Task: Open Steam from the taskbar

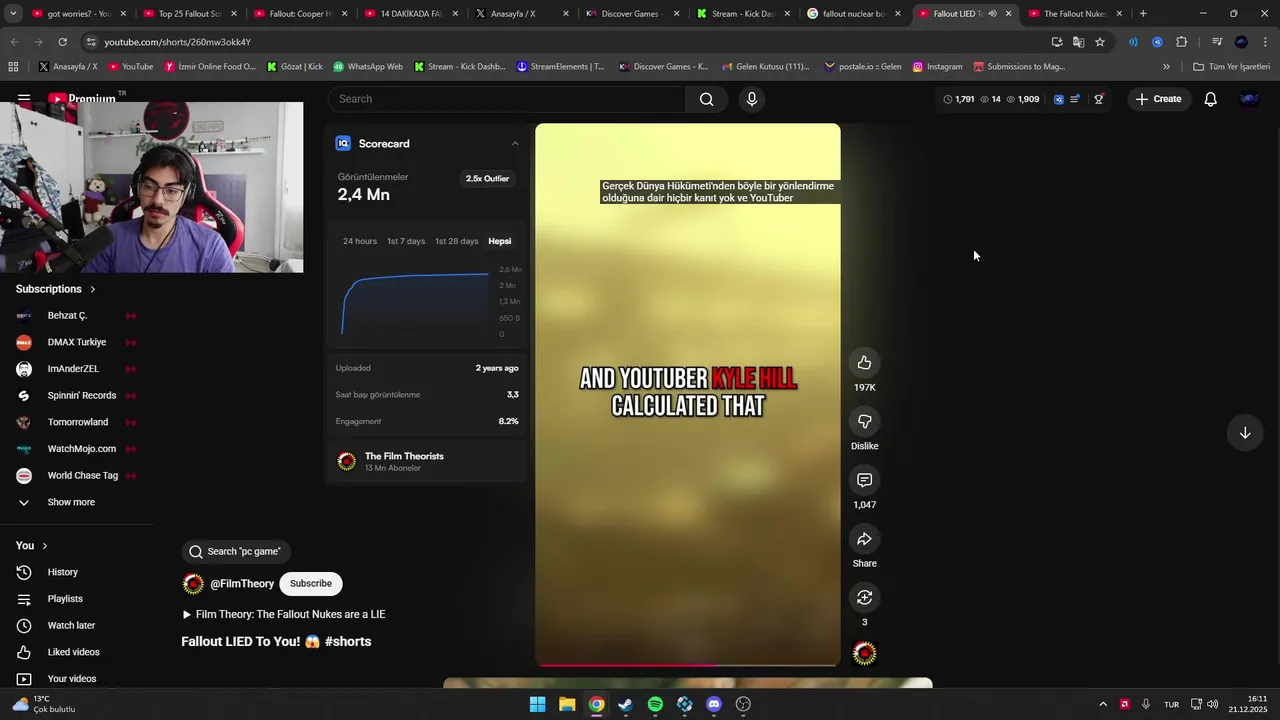Action: tap(626, 704)
